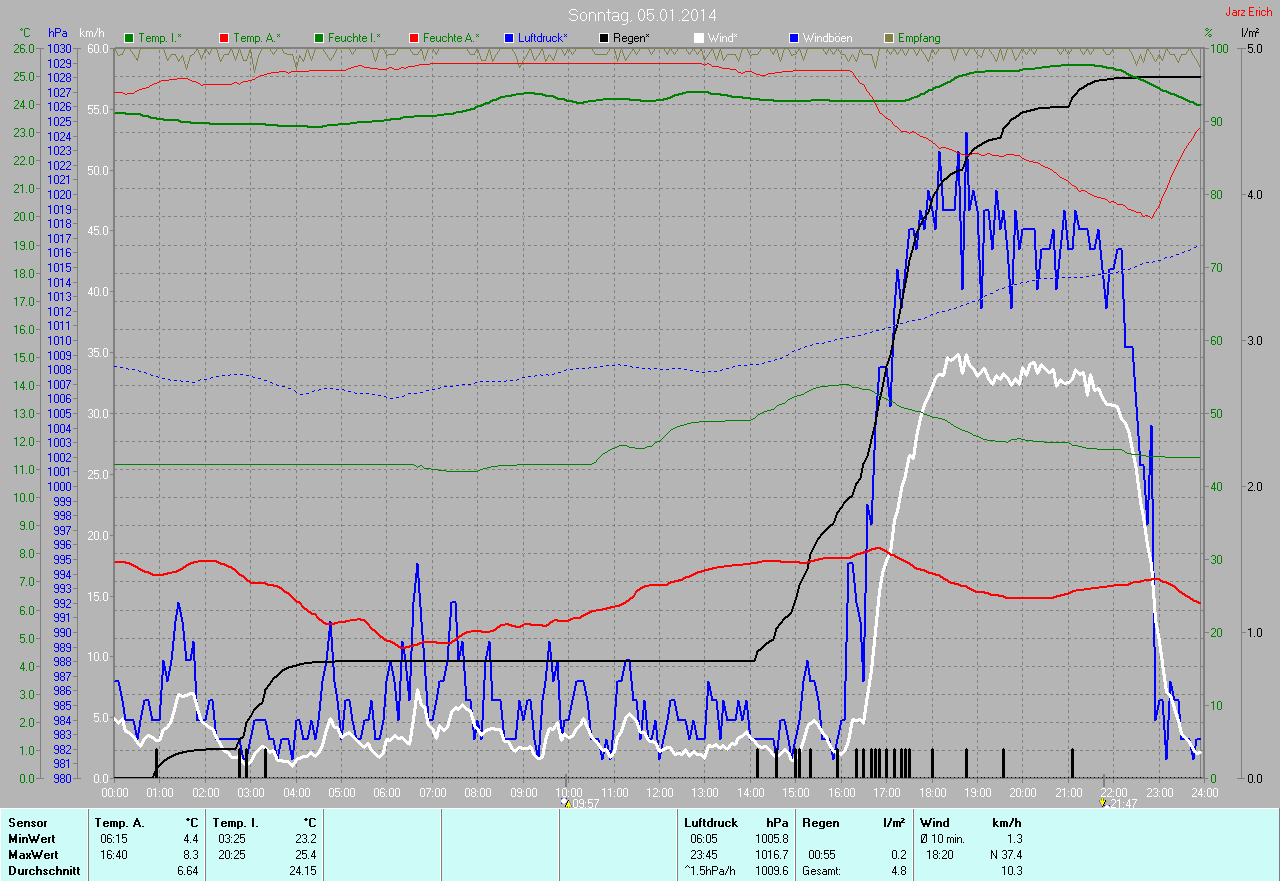Viewport: 1280px width, 881px height.
Task: Click the white Wind* legend swatch
Action: click(699, 38)
